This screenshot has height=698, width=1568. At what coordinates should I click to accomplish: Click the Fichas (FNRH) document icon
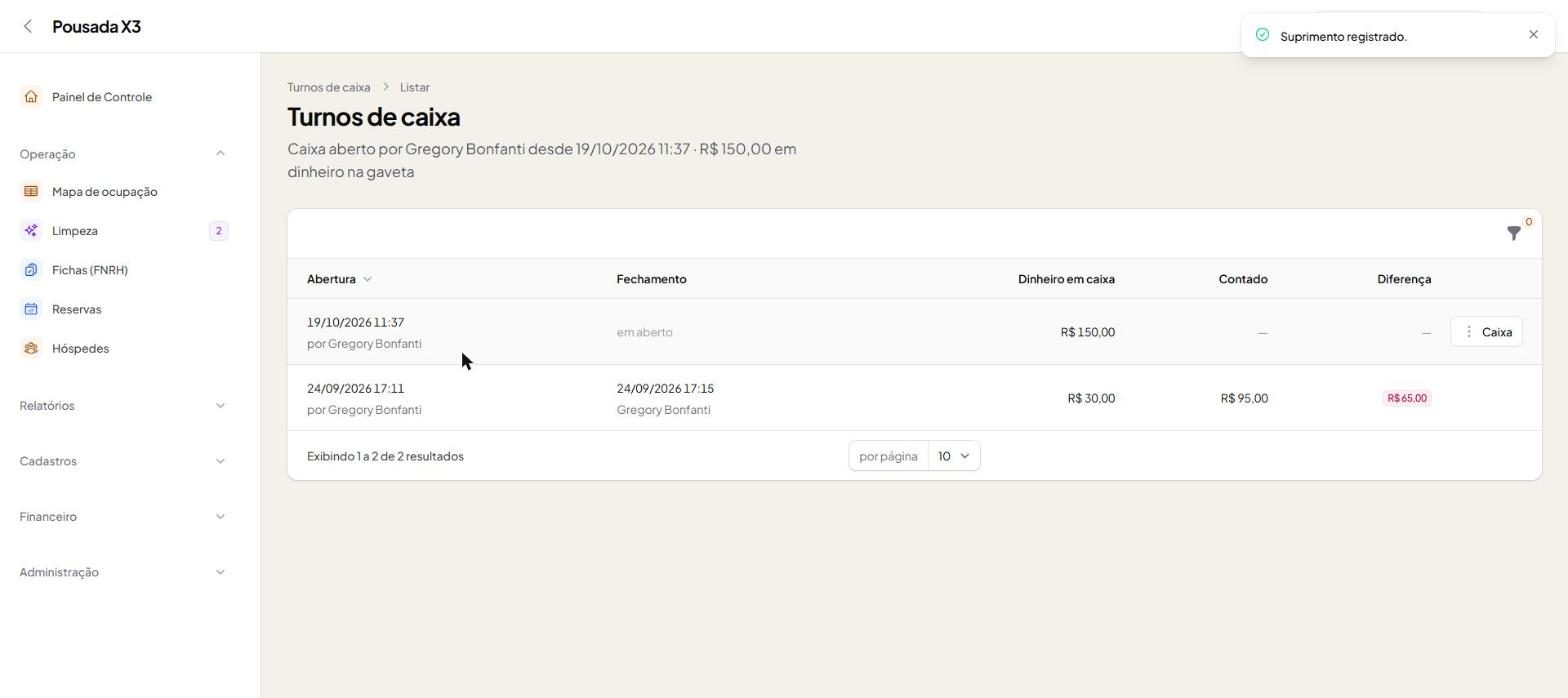(x=31, y=270)
